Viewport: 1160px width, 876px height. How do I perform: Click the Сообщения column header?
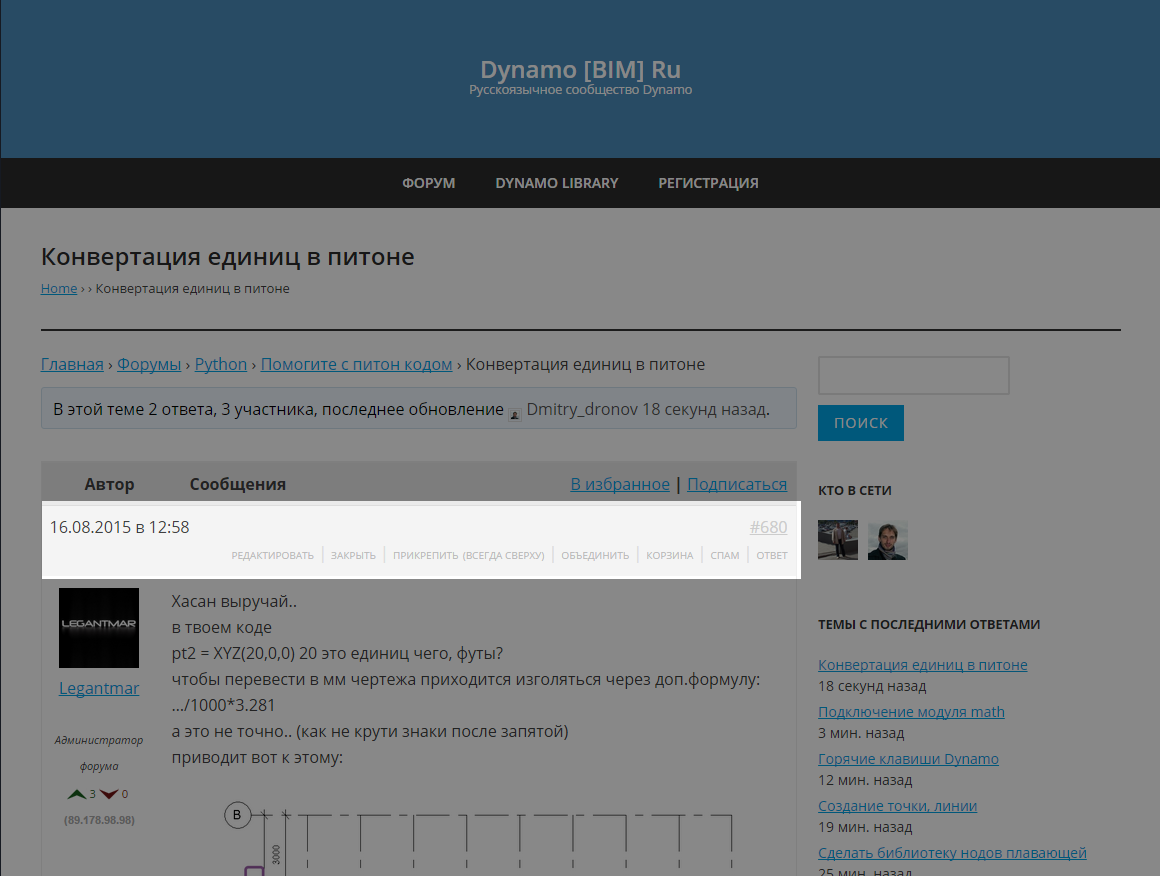click(x=237, y=484)
